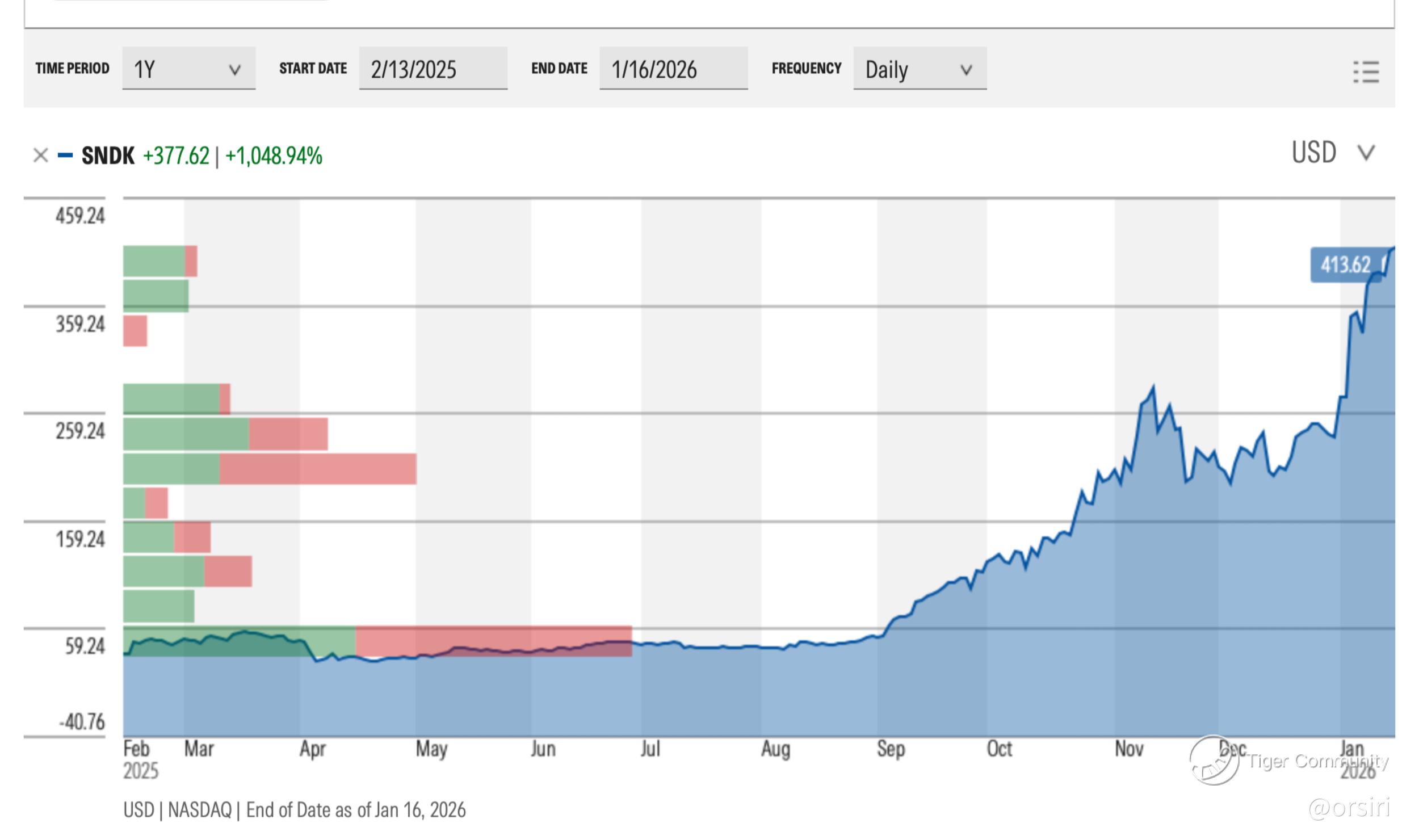
Task: Click the 259.24 price axis label
Action: tap(80, 431)
